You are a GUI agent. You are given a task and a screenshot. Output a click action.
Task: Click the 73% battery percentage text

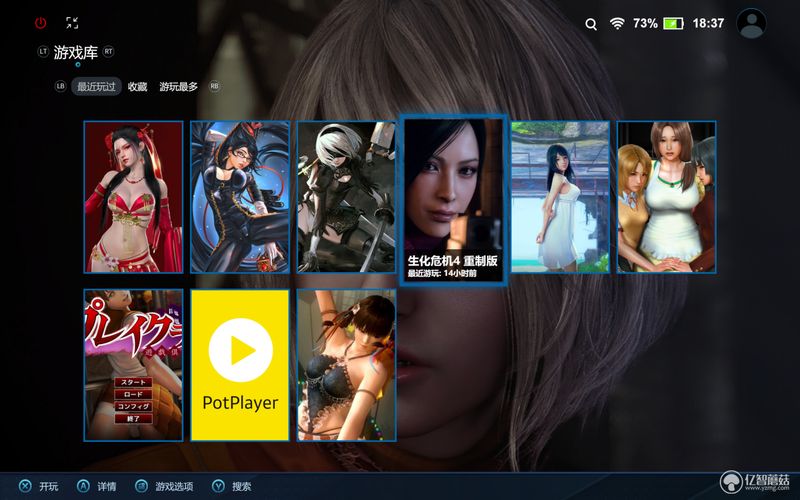pyautogui.click(x=645, y=23)
